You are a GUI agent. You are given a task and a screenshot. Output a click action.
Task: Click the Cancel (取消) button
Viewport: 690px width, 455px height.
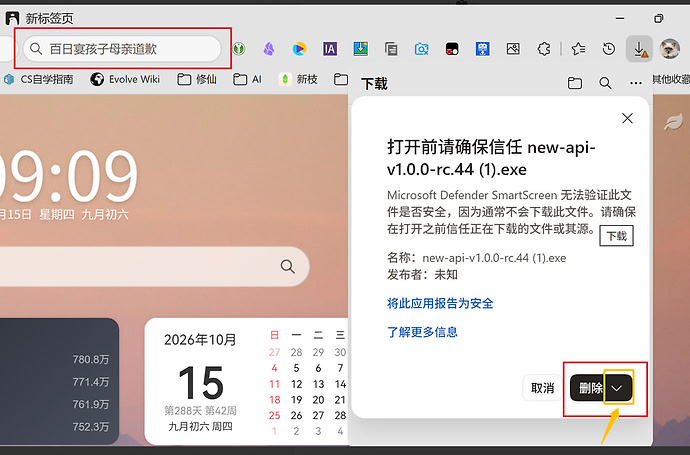tap(543, 388)
